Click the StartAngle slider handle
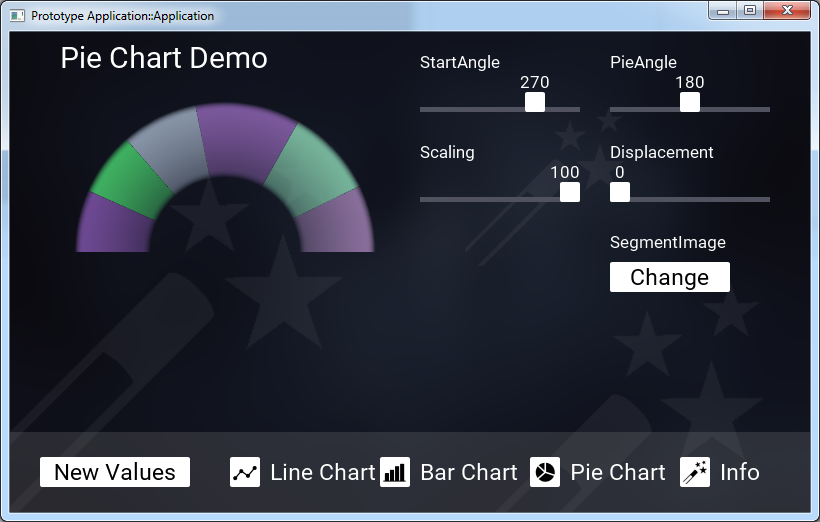820x522 pixels. (535, 102)
